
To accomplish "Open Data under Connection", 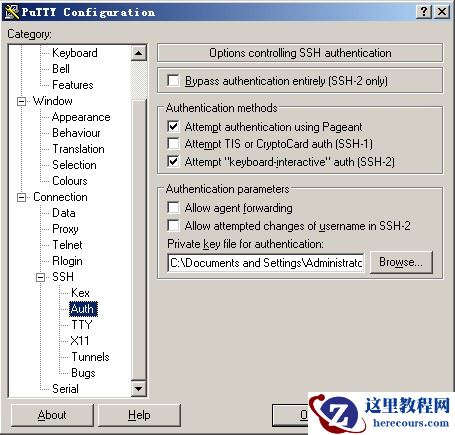I will coord(64,213).
